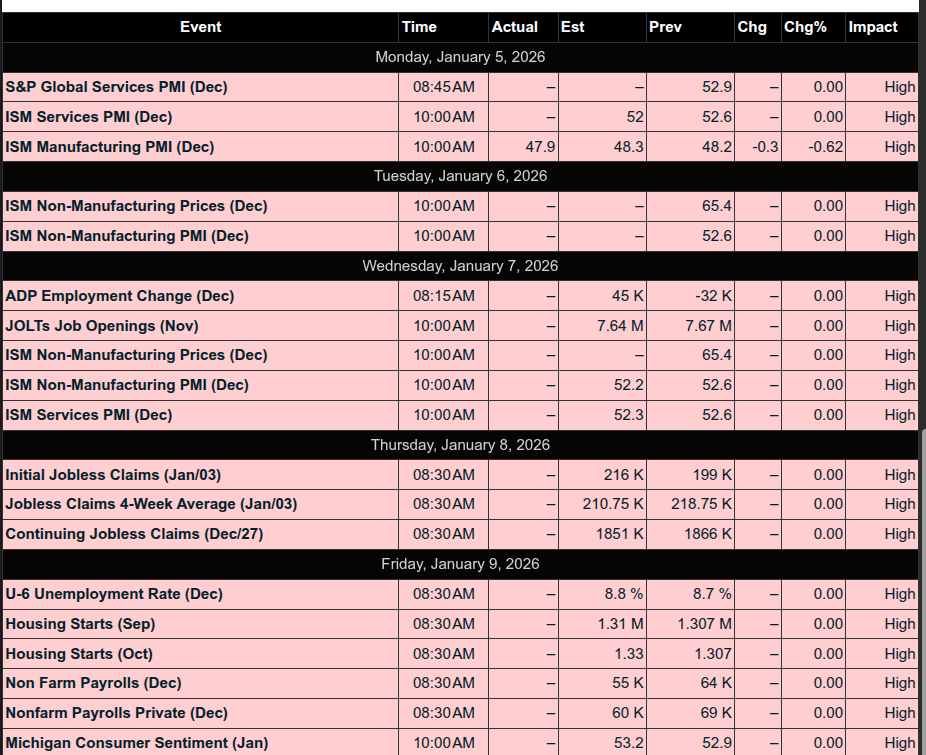This screenshot has width=926, height=755.
Task: Select Continuing Jobless Claims (Dec/27) event
Action: pyautogui.click(x=134, y=534)
